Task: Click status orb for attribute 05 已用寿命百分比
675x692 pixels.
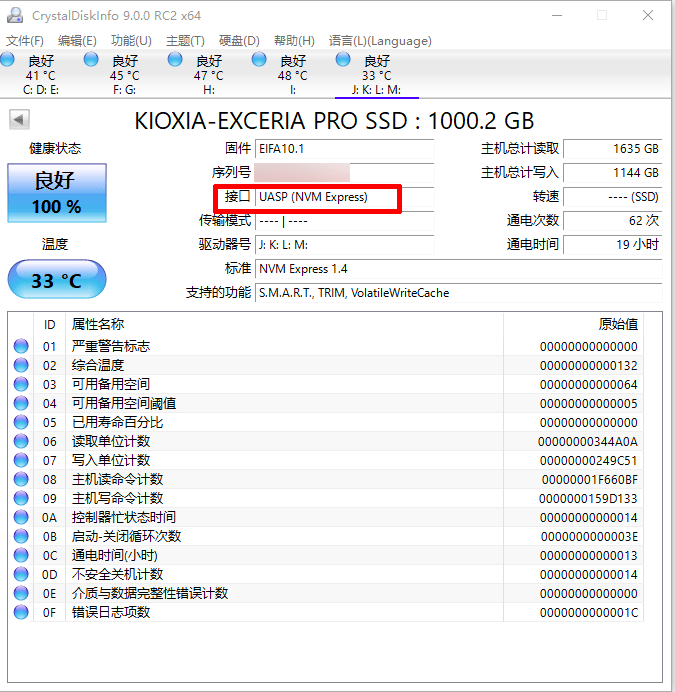Action: [x=21, y=422]
